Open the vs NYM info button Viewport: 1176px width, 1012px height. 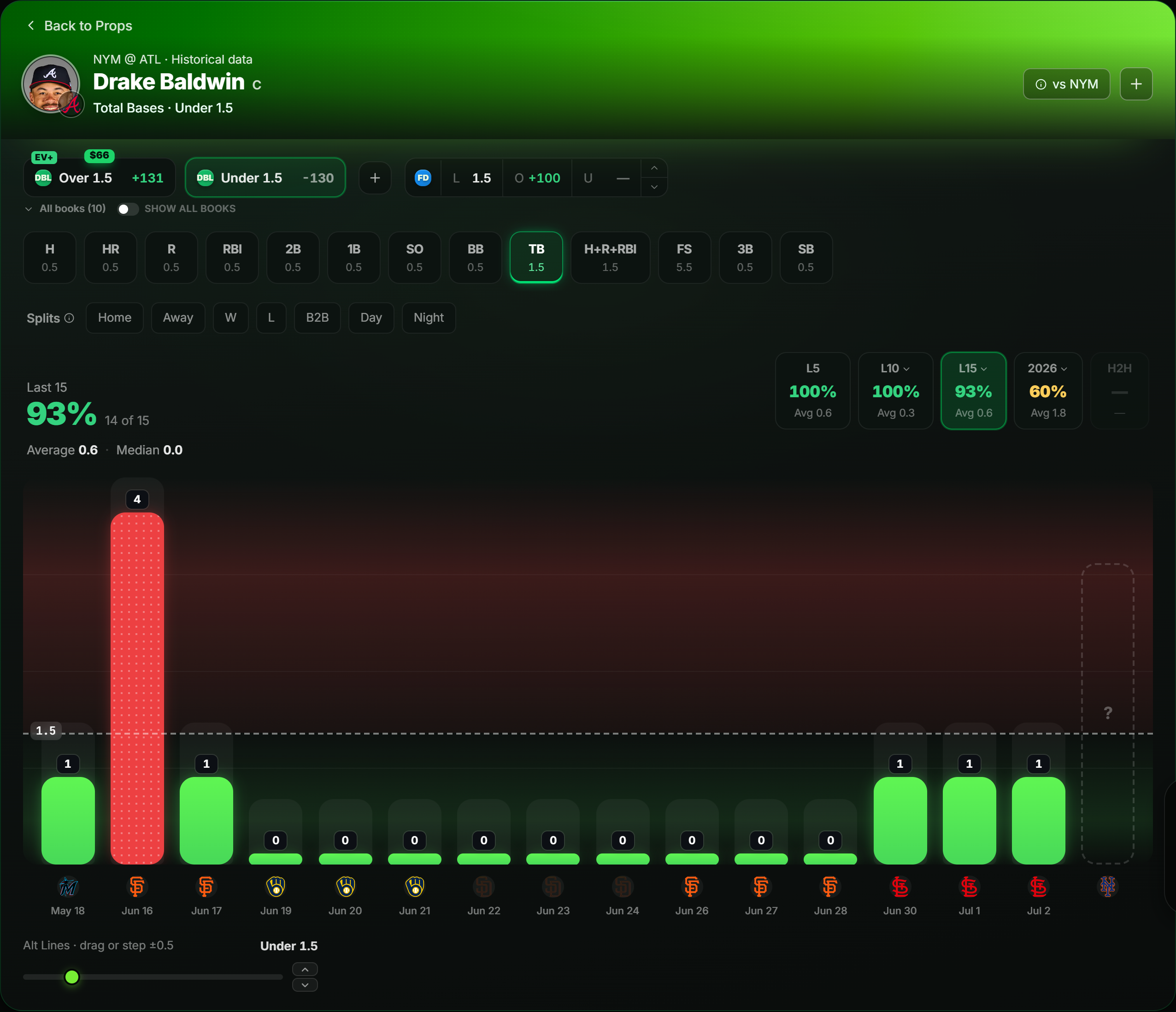click(1066, 84)
